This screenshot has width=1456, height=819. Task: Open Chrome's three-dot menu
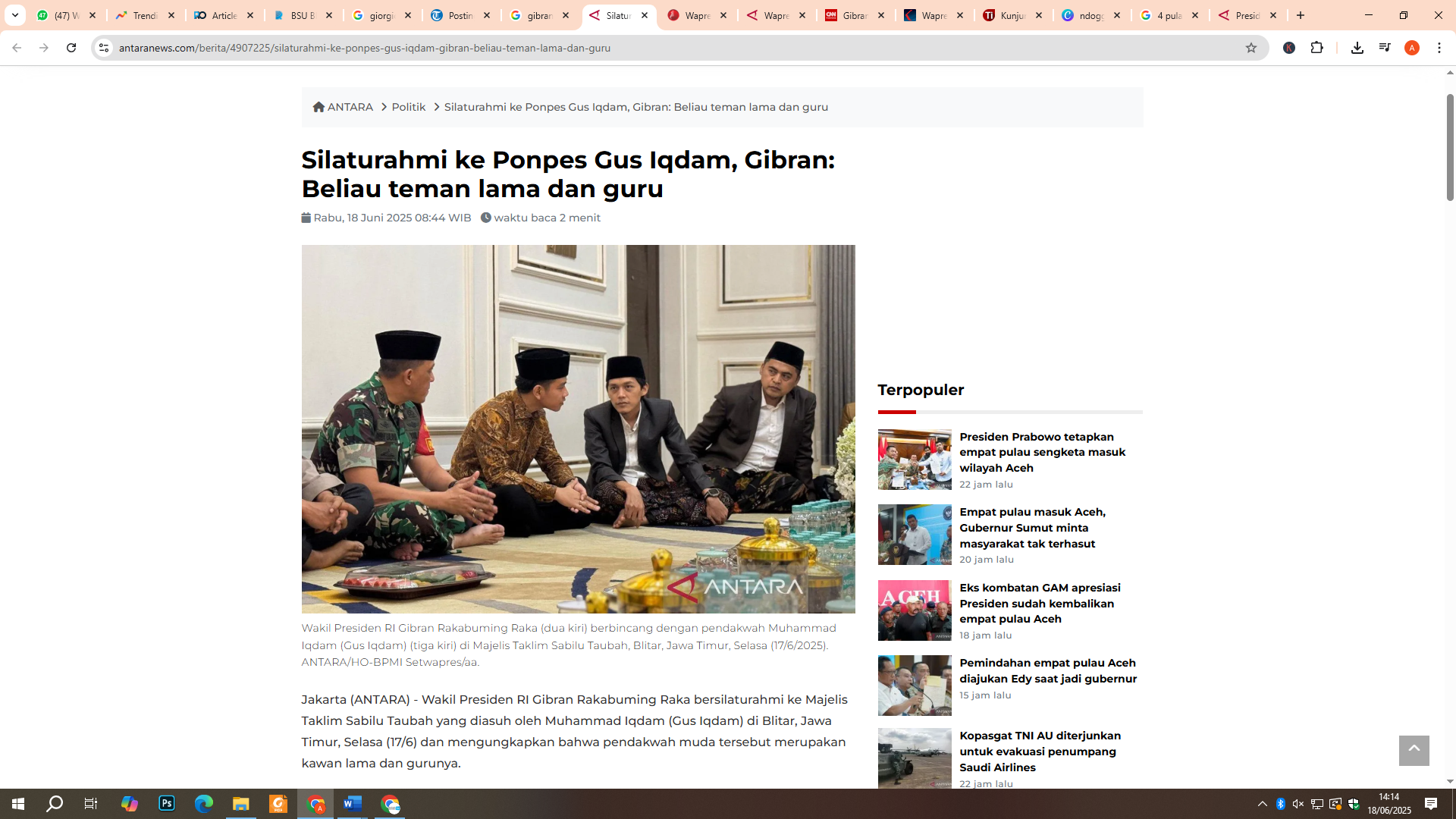pyautogui.click(x=1439, y=47)
